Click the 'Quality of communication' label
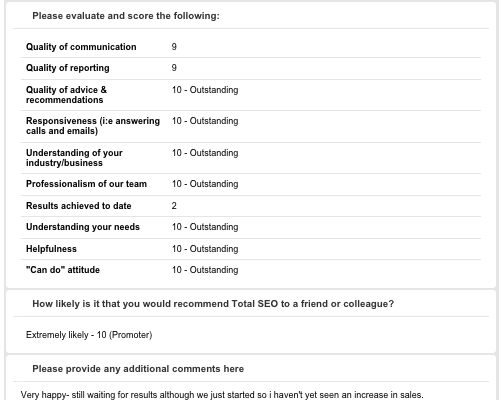 pos(81,47)
